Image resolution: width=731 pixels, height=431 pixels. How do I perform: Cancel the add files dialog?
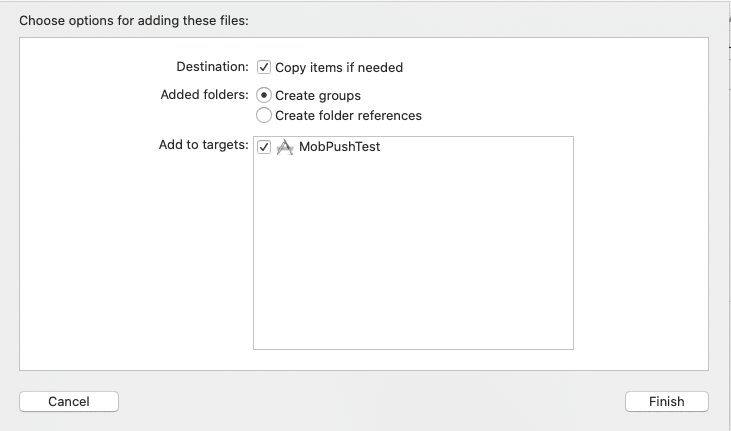[x=69, y=401]
